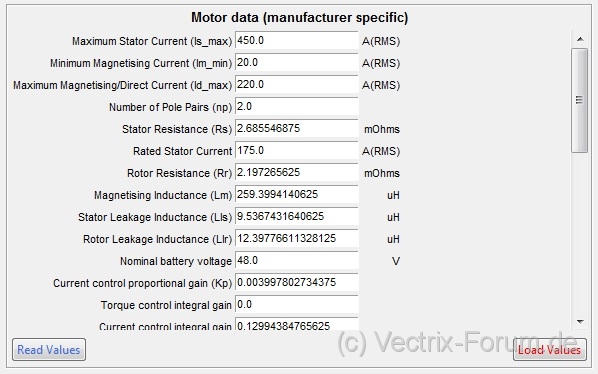Focus the Nominal battery voltage field
This screenshot has width=598, height=374.
click(x=297, y=260)
